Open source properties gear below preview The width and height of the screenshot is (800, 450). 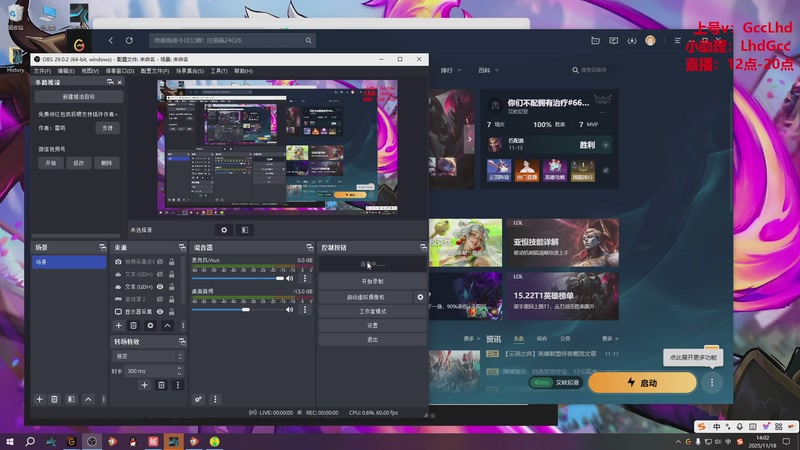click(x=224, y=230)
